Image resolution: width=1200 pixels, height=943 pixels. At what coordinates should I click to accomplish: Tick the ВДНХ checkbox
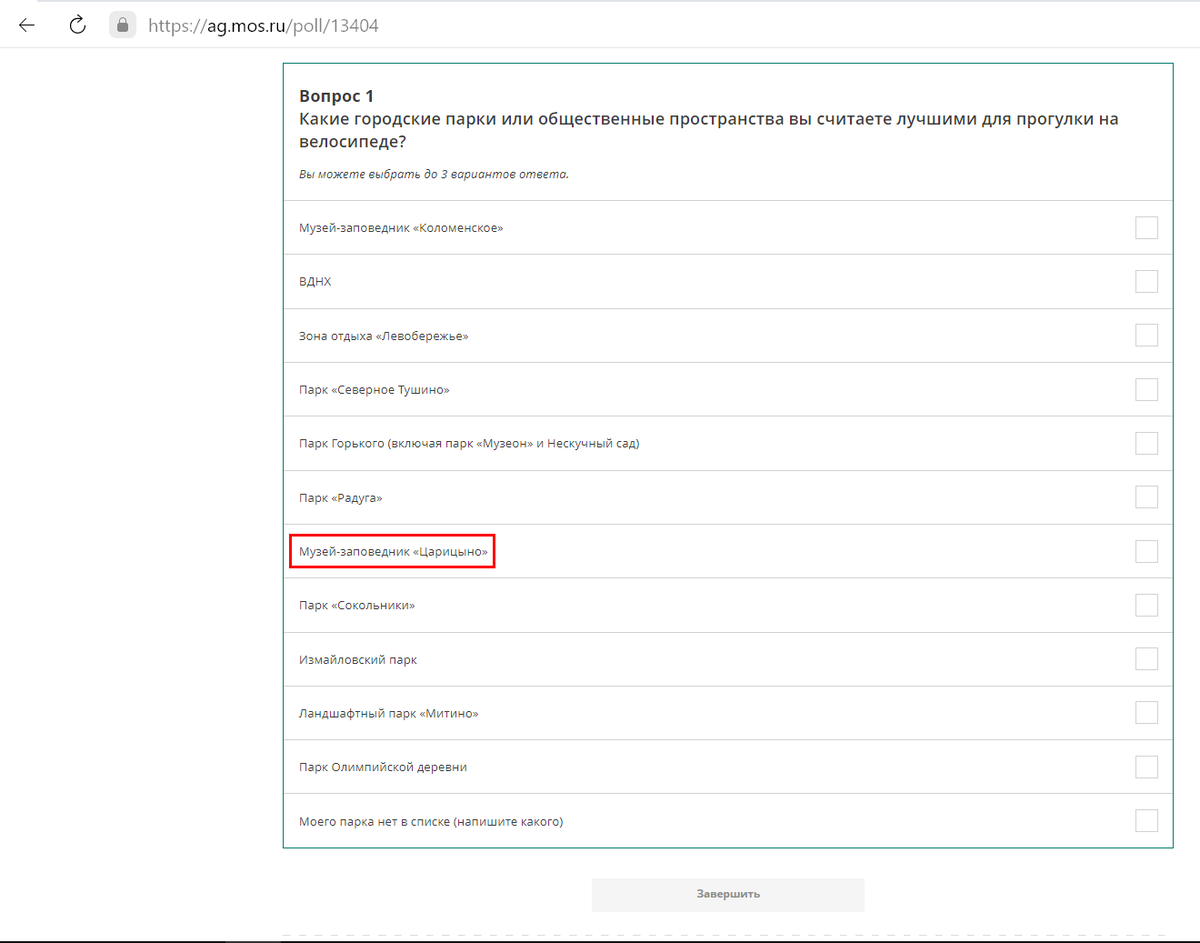[x=1146, y=282]
